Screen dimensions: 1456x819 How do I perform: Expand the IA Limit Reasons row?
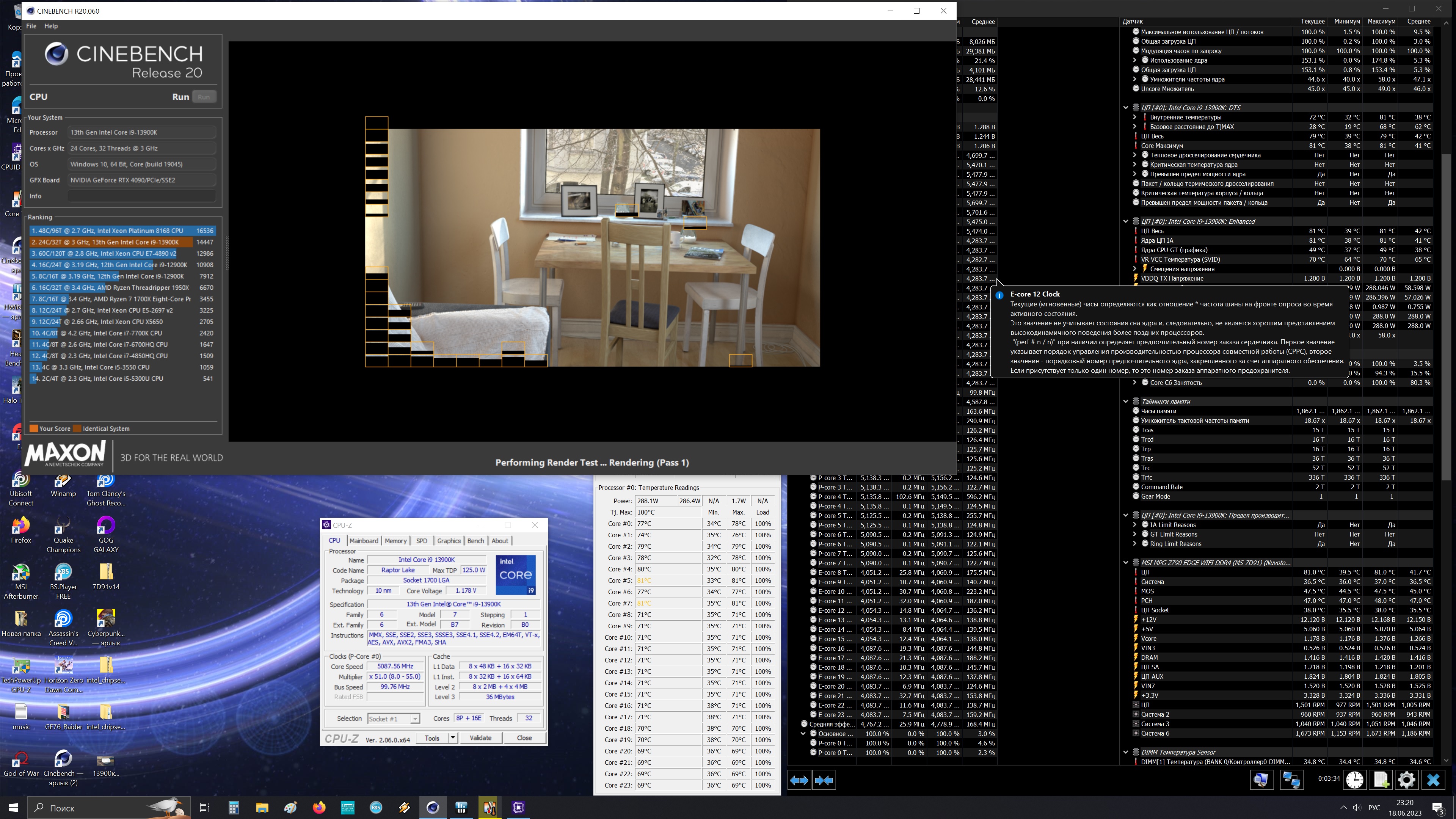point(1134,524)
